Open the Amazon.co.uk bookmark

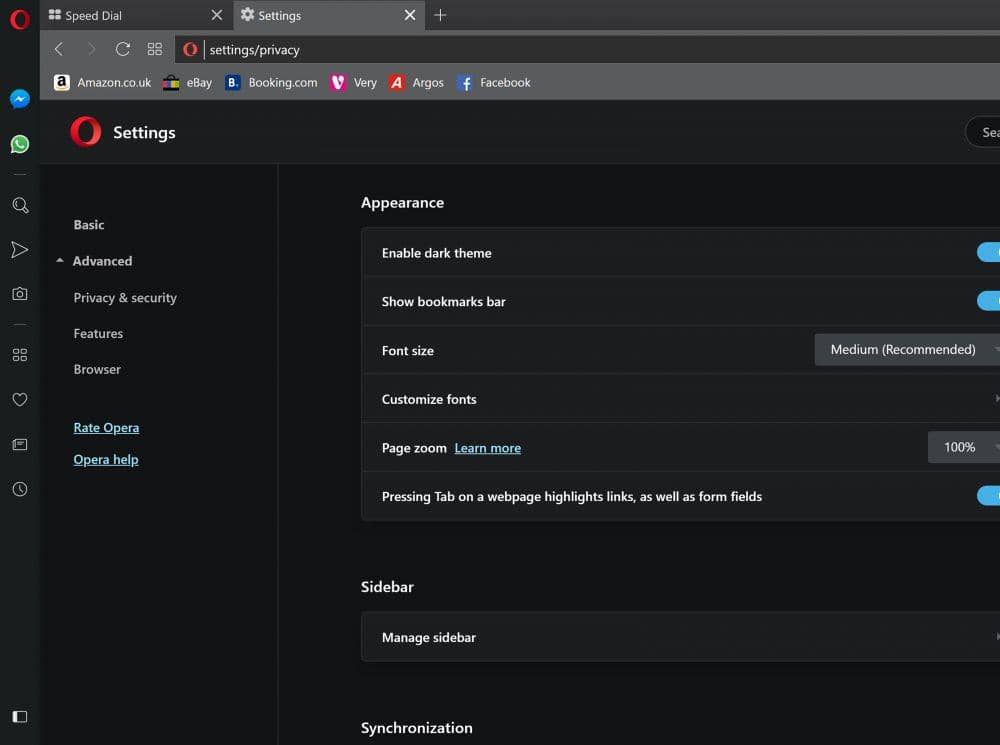pyautogui.click(x=103, y=83)
